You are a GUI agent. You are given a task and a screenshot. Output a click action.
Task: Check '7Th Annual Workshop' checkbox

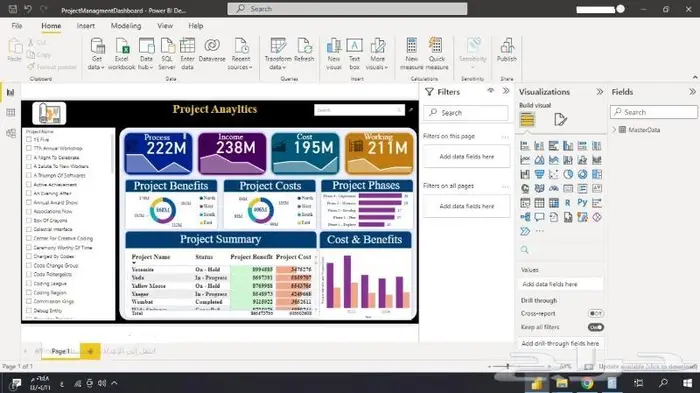pos(29,148)
